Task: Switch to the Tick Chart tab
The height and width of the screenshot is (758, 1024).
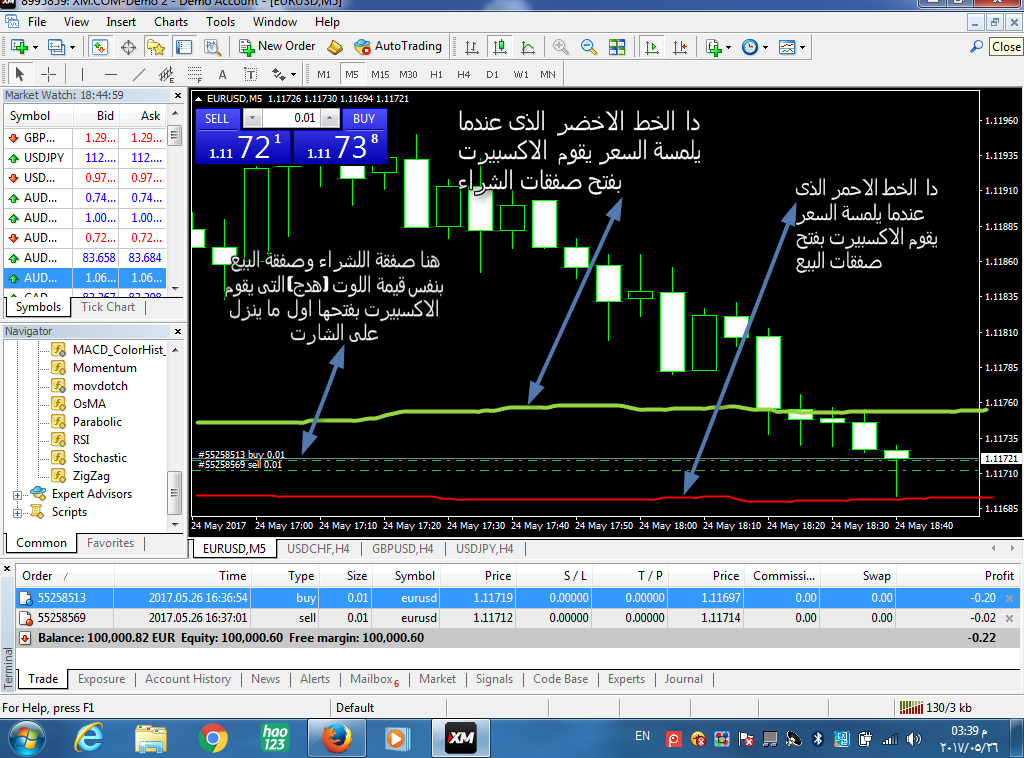Action: [x=108, y=307]
